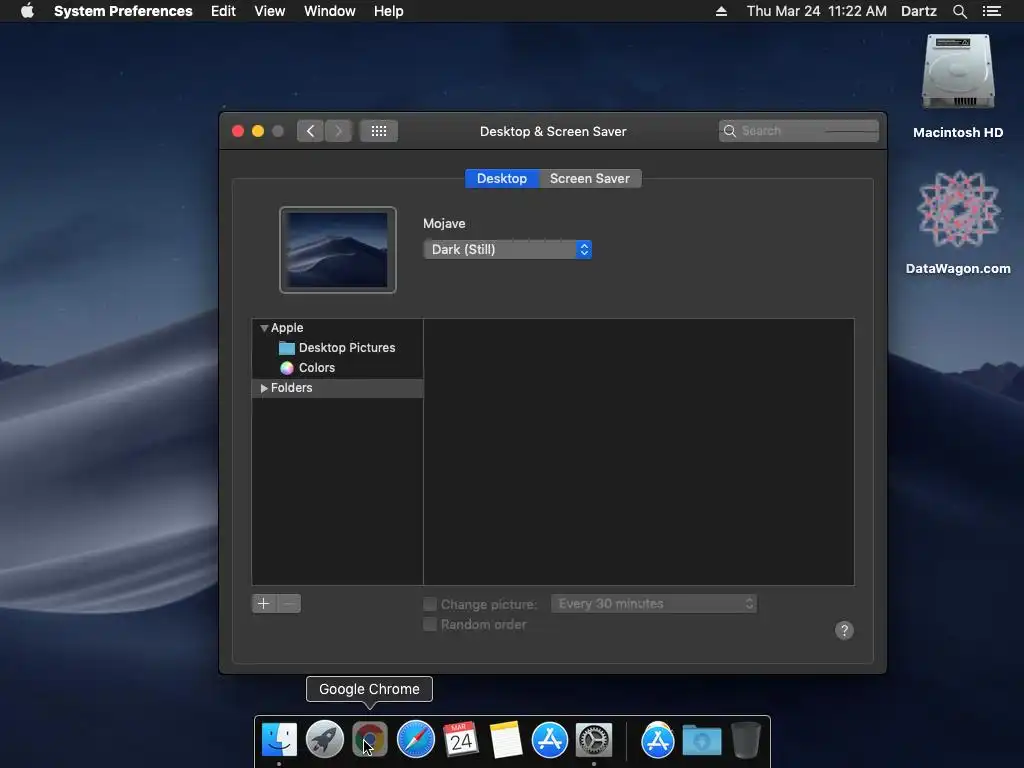
Task: Collapse the Apple disclosure triangle
Action: click(264, 328)
